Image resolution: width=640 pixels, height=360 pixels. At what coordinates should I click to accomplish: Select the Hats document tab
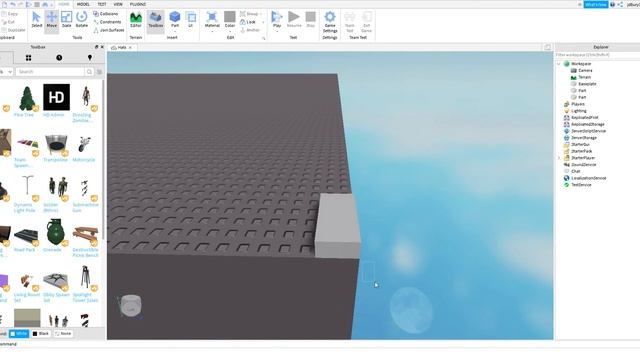[122, 48]
